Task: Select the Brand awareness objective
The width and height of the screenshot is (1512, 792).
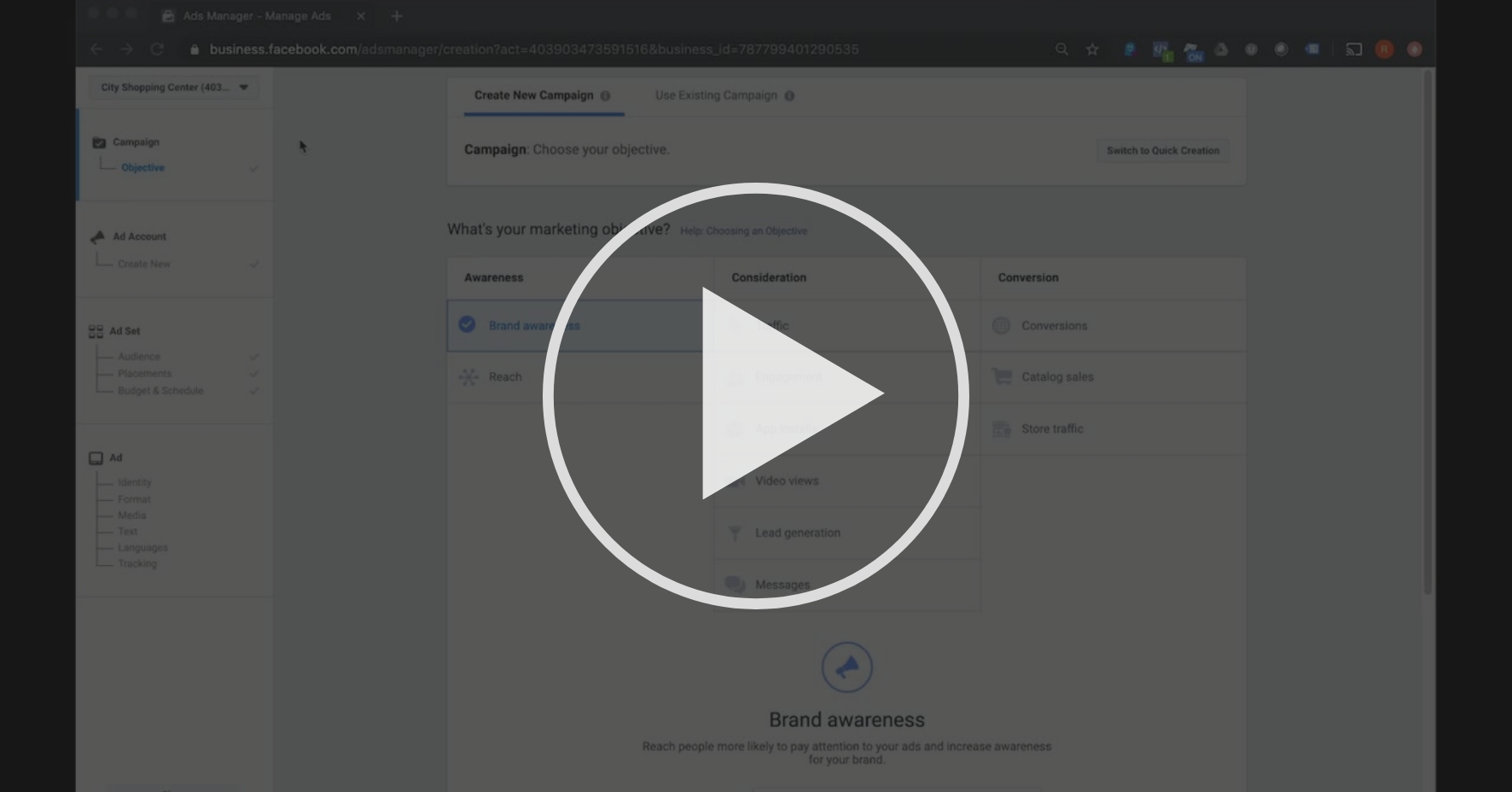Action: (x=580, y=325)
